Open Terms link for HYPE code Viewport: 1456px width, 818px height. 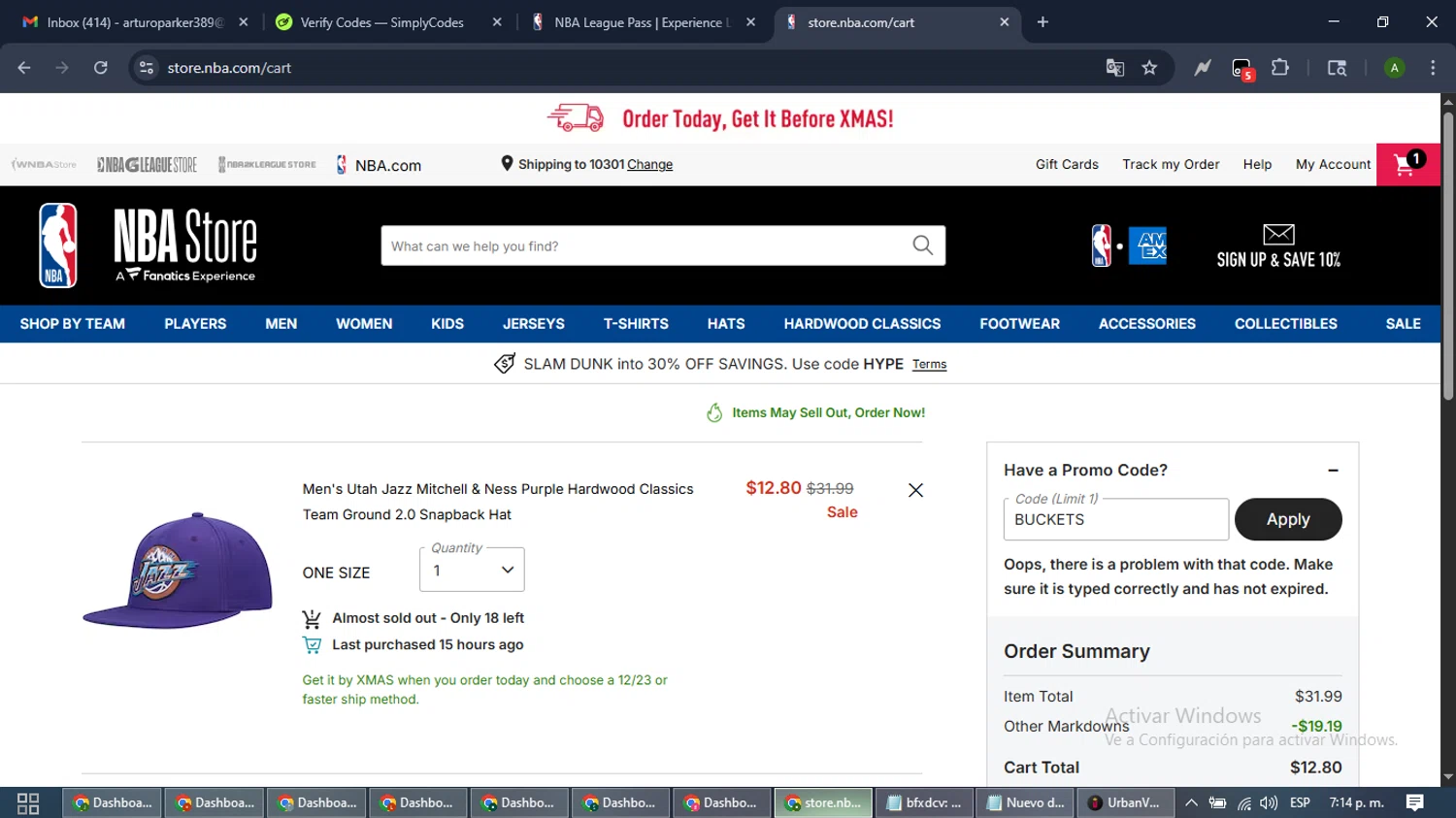929,364
